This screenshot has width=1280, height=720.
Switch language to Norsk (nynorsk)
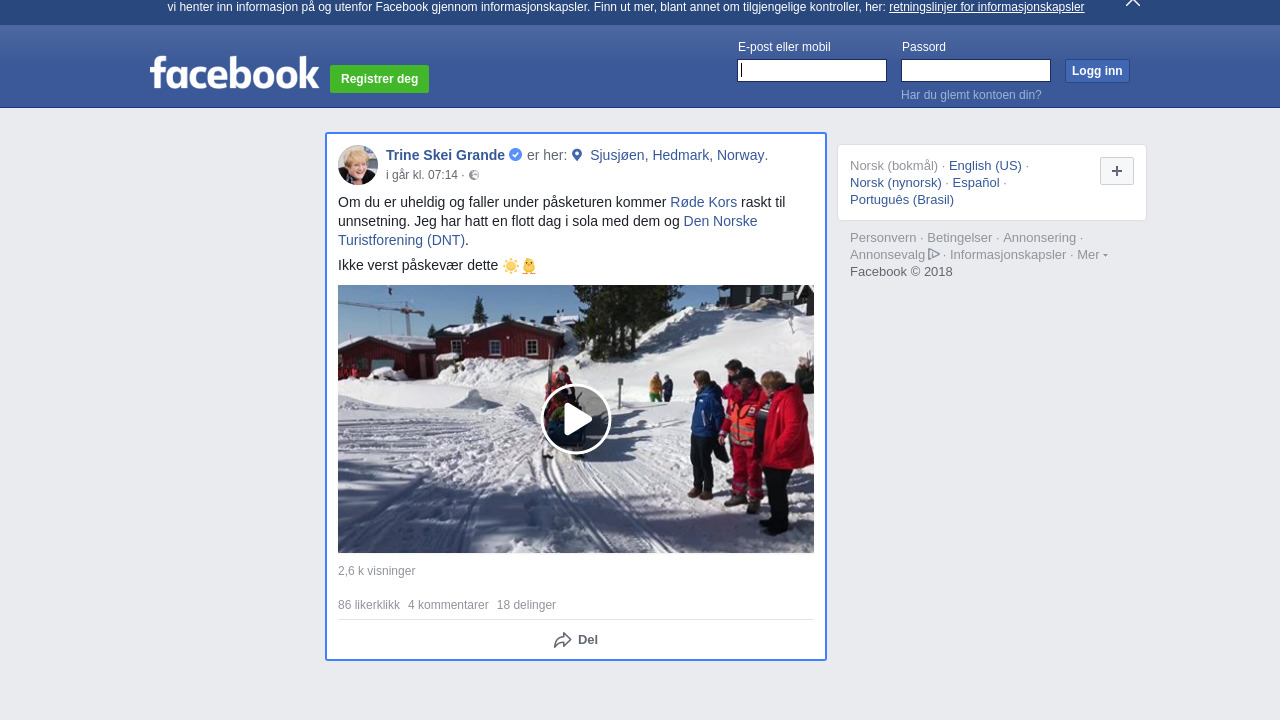tap(896, 183)
